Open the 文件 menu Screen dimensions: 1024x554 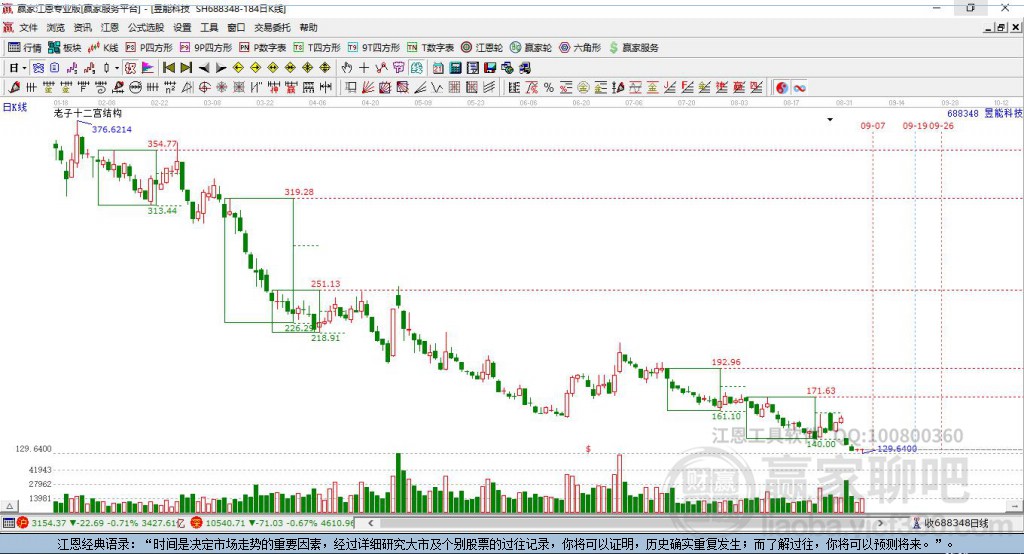tap(28, 27)
